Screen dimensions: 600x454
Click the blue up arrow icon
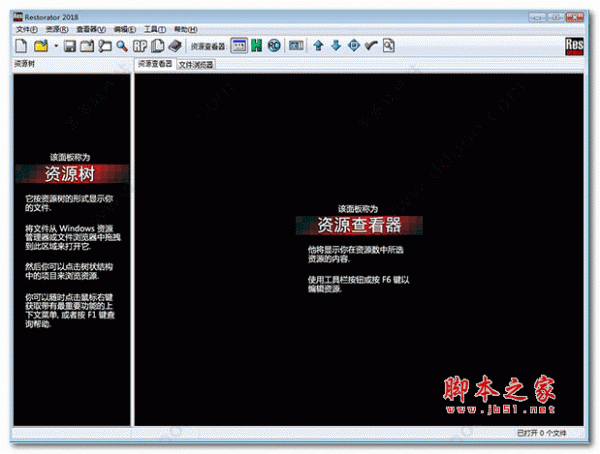click(318, 46)
